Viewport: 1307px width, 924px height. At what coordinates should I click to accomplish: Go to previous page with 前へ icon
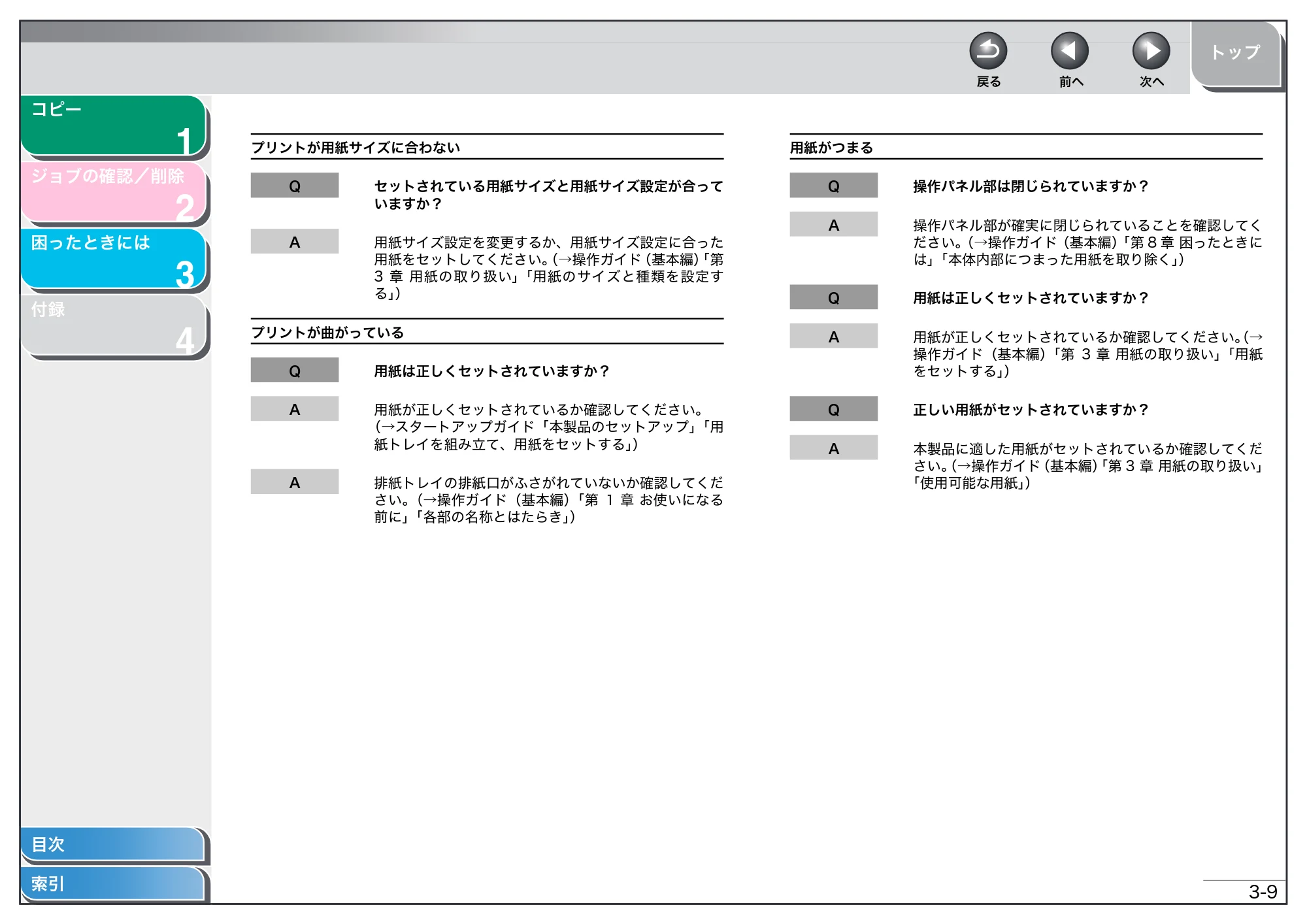[1069, 51]
